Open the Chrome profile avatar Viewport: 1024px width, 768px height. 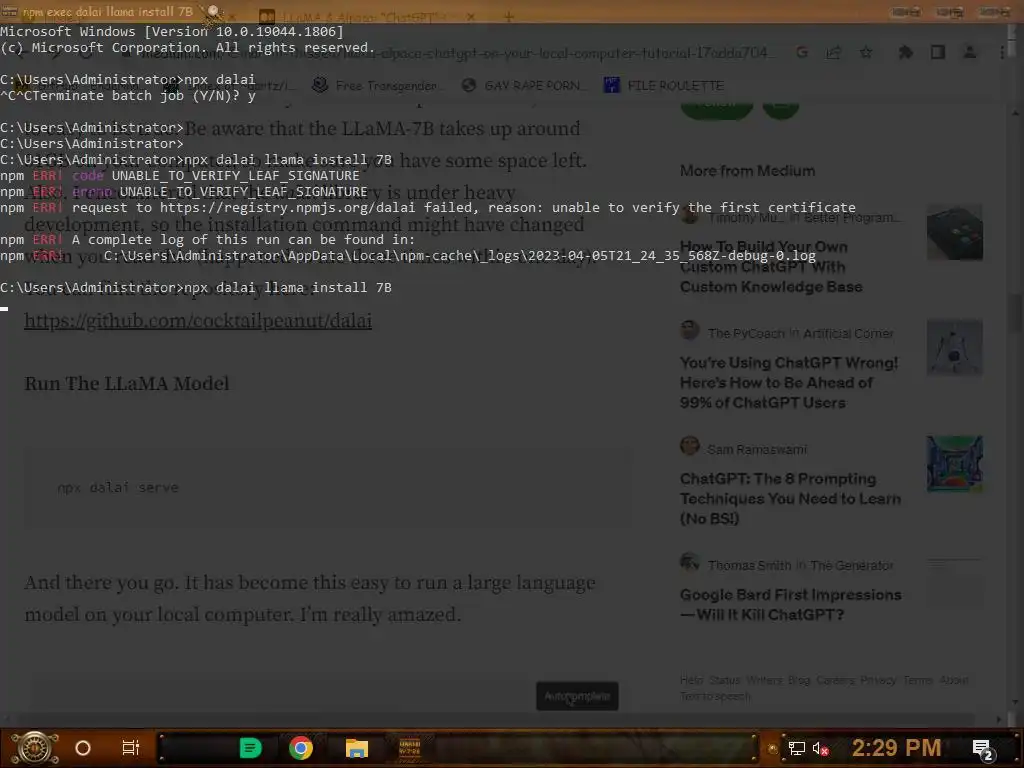coord(970,52)
